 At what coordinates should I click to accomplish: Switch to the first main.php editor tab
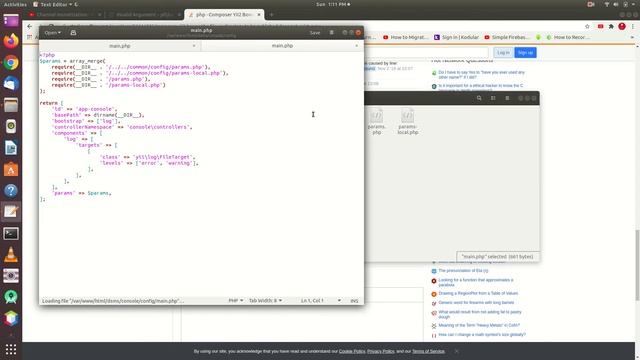pyautogui.click(x=120, y=46)
